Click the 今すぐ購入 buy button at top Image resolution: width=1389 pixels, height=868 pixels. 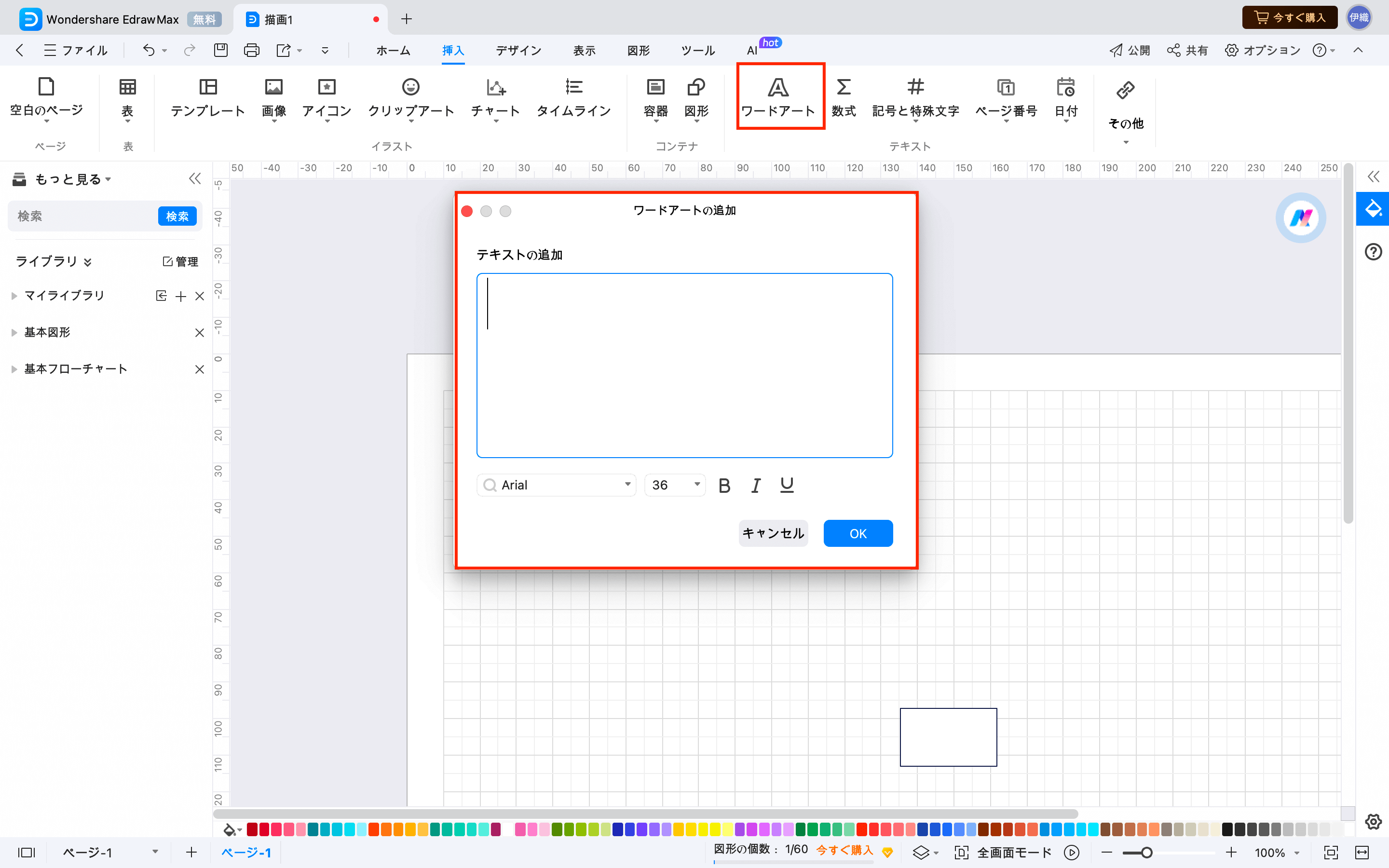(x=1290, y=17)
